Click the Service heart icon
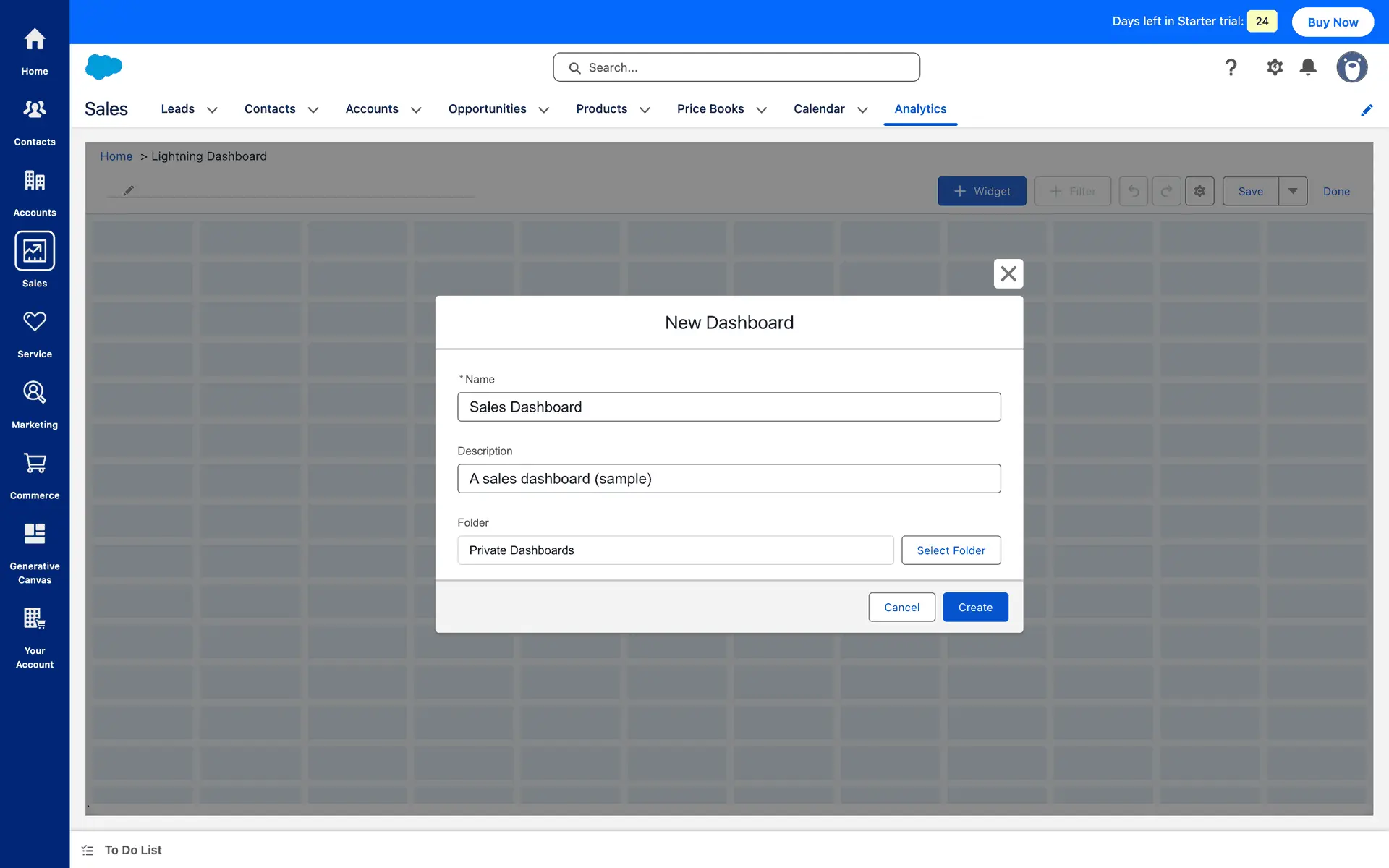 [34, 322]
